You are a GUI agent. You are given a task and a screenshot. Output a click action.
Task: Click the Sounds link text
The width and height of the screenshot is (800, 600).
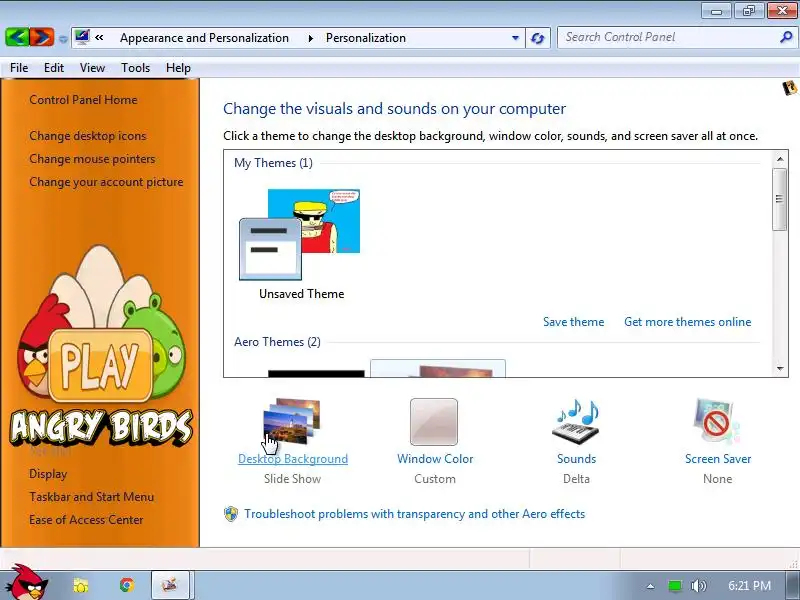click(x=577, y=459)
